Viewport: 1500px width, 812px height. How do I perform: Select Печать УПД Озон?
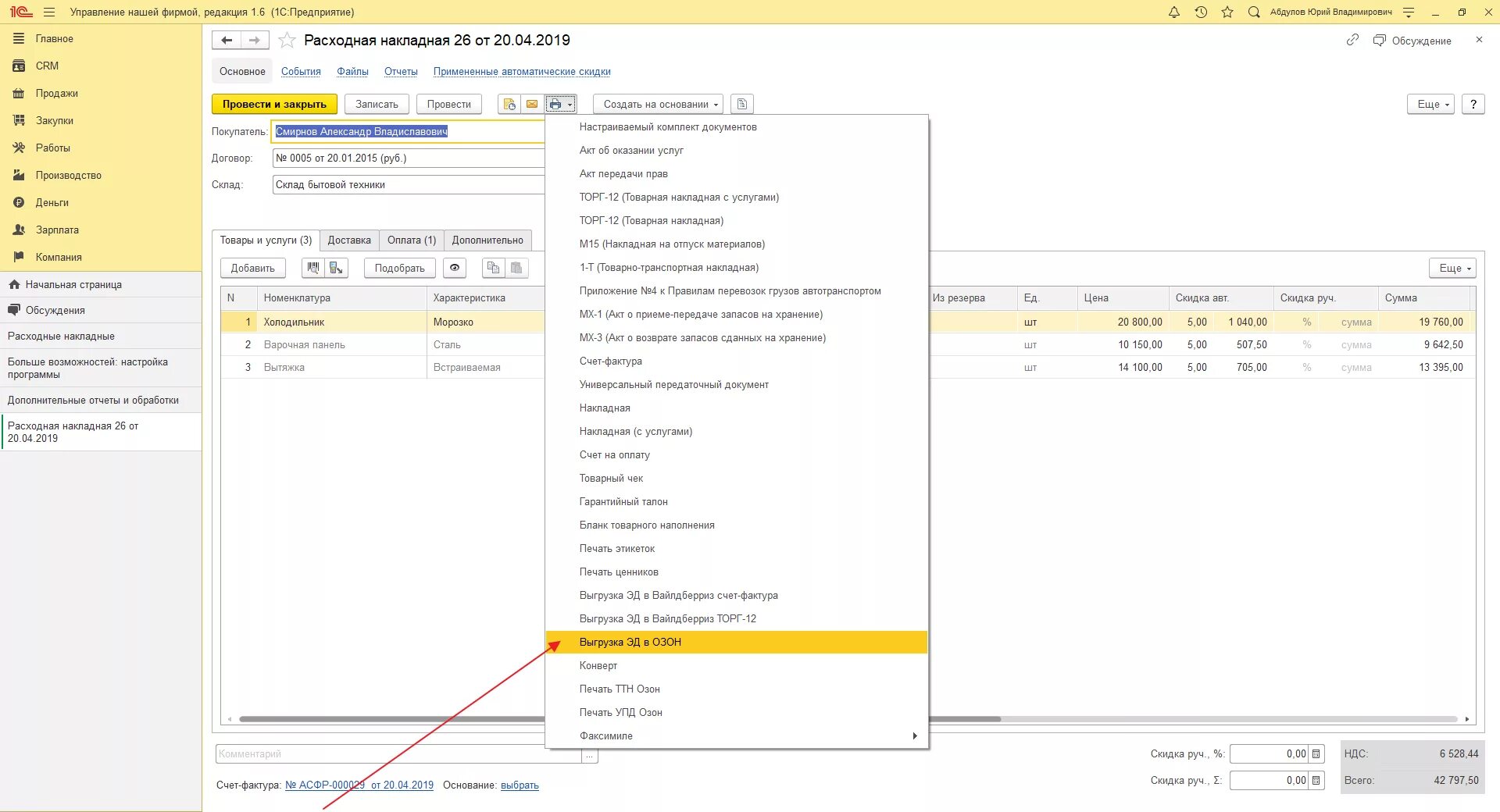737,712
